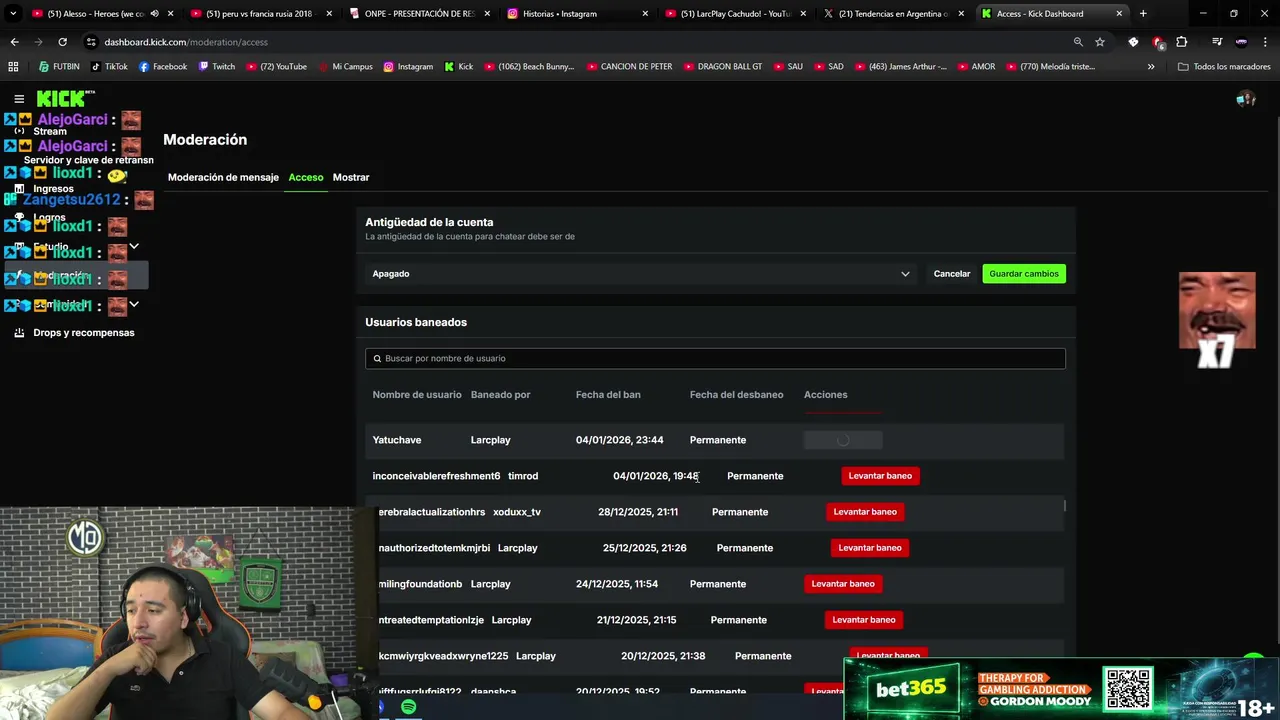Show more bookmarks with the double chevron
This screenshot has height=720, width=1280.
tap(1151, 66)
